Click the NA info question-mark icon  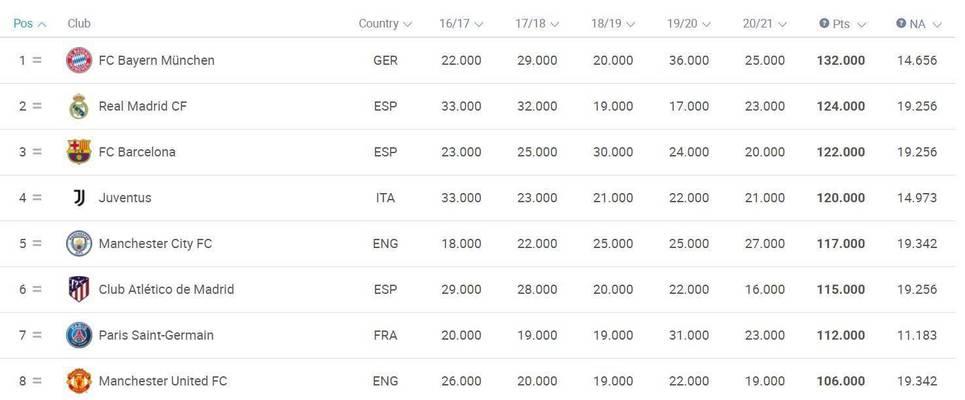pyautogui.click(x=901, y=23)
